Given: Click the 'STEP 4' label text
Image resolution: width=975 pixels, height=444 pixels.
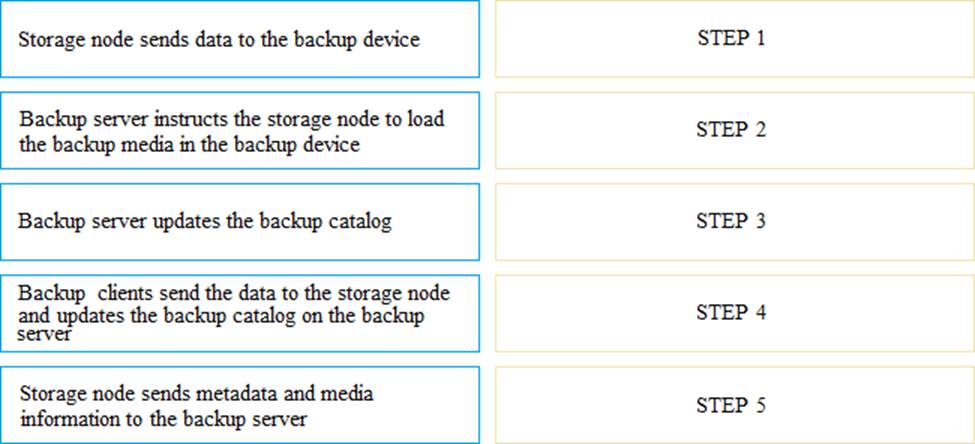Looking at the screenshot, I should [731, 313].
